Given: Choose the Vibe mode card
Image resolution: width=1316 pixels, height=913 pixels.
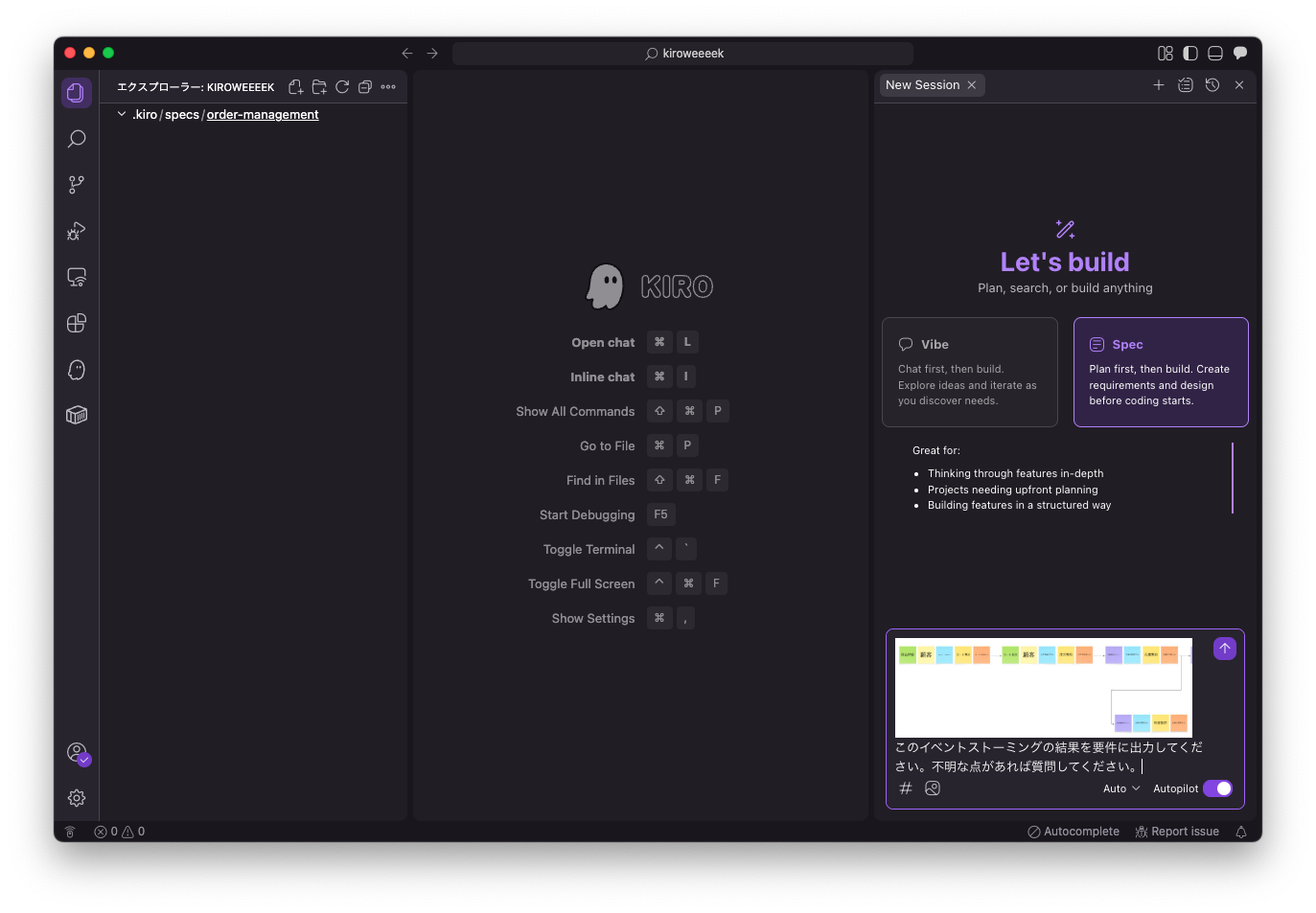Looking at the screenshot, I should click(969, 372).
